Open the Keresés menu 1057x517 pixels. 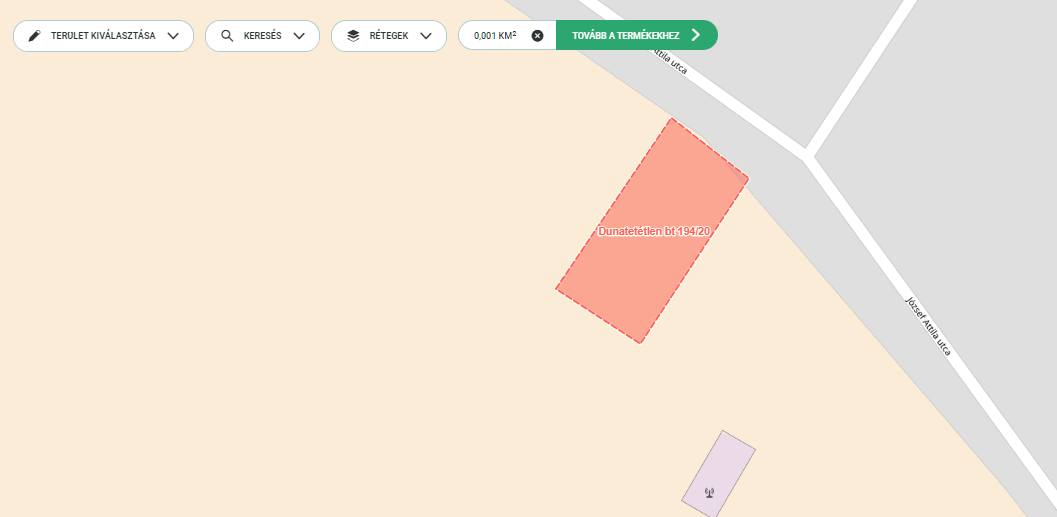coord(262,36)
